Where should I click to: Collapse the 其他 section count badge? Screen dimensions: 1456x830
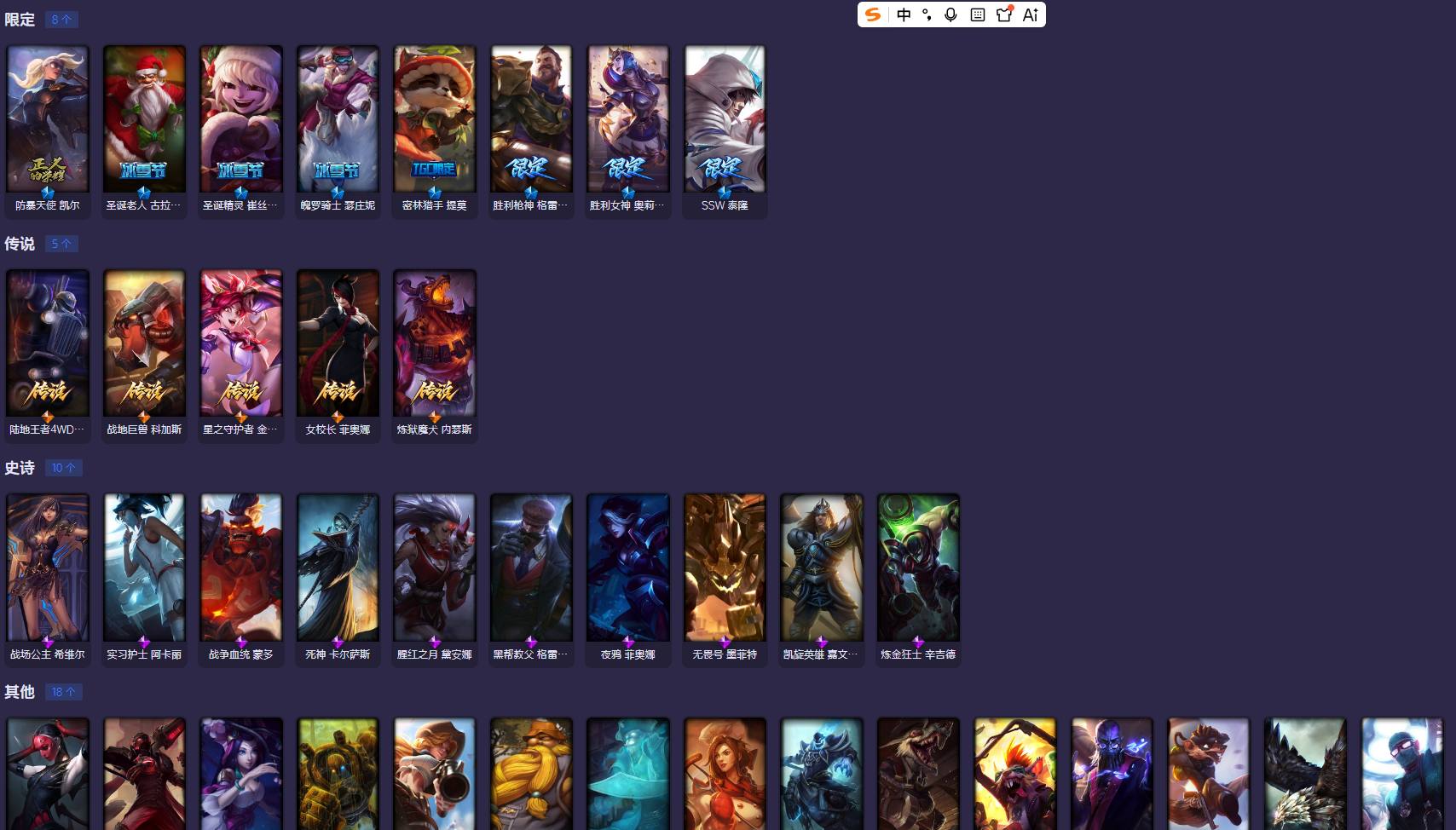(x=63, y=692)
